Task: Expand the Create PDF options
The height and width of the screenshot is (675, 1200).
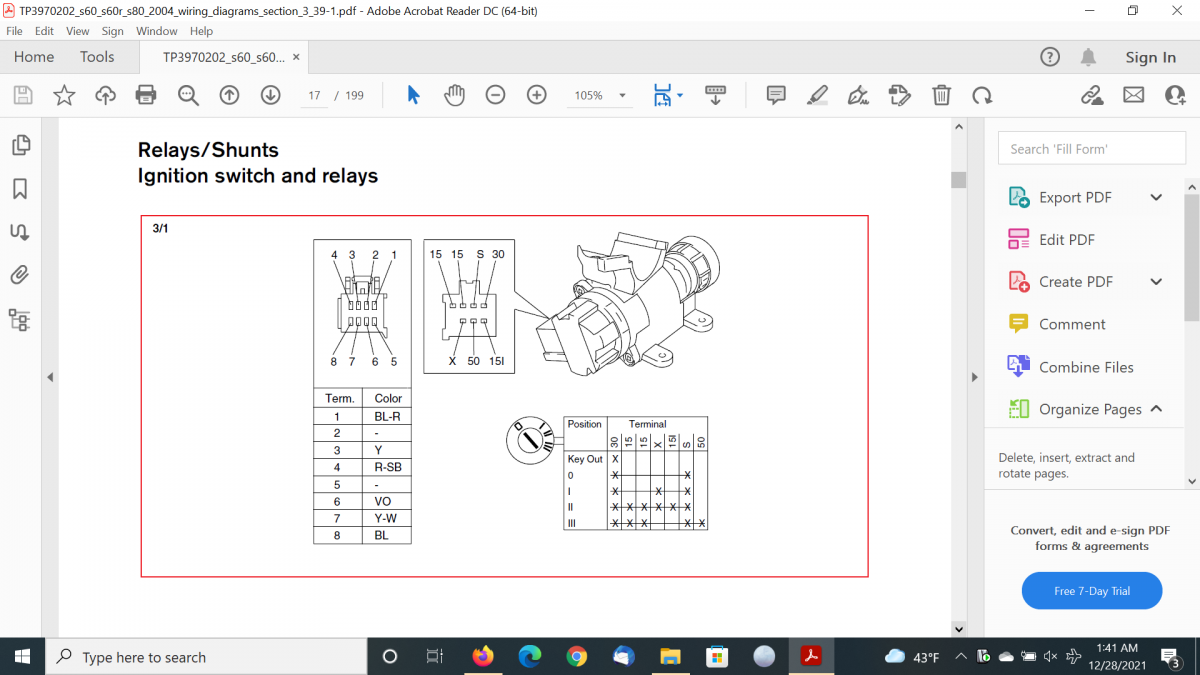Action: 1156,282
